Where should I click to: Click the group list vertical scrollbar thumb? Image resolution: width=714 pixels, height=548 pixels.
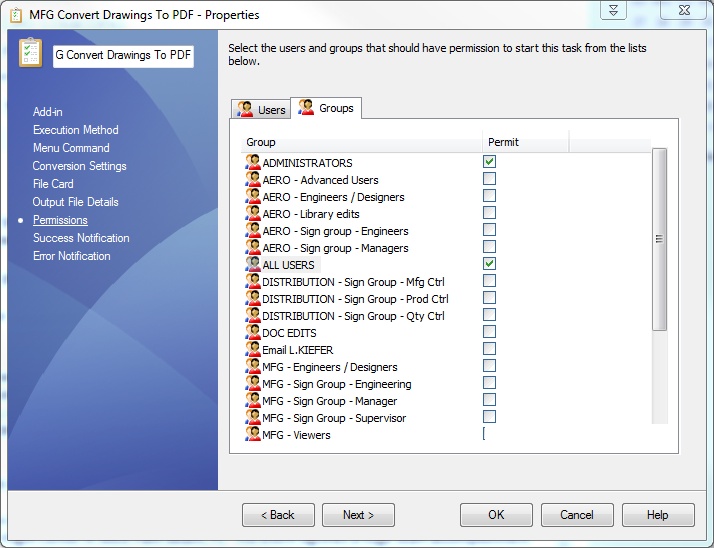click(x=659, y=239)
